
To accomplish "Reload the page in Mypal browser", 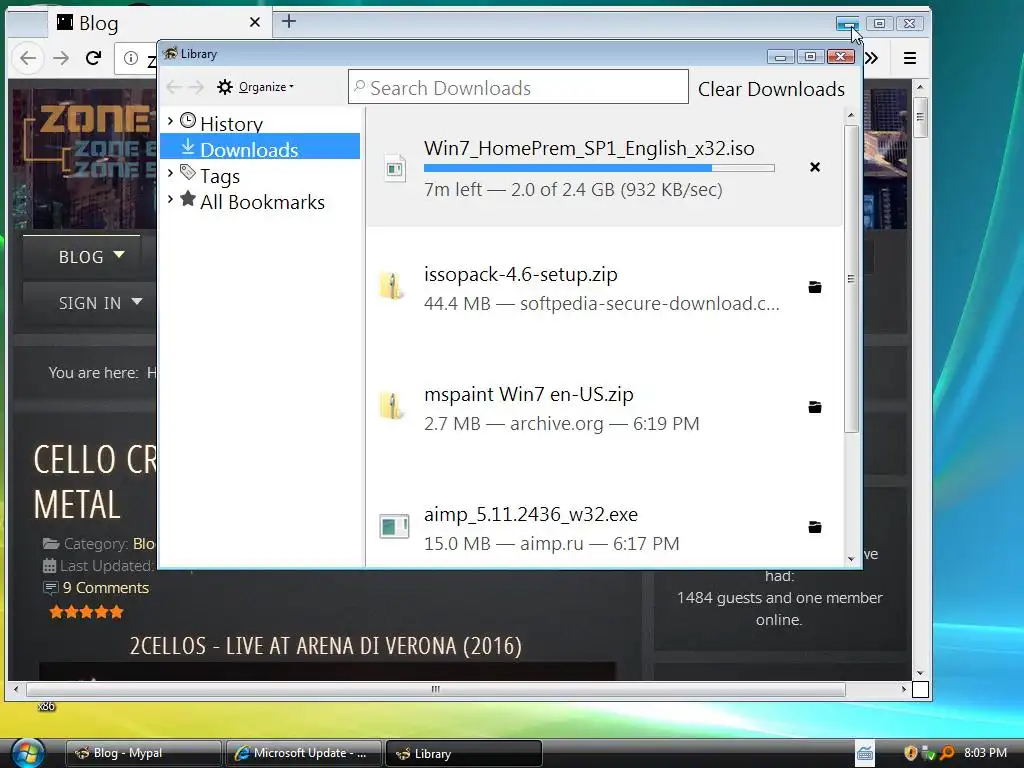I will 93,58.
